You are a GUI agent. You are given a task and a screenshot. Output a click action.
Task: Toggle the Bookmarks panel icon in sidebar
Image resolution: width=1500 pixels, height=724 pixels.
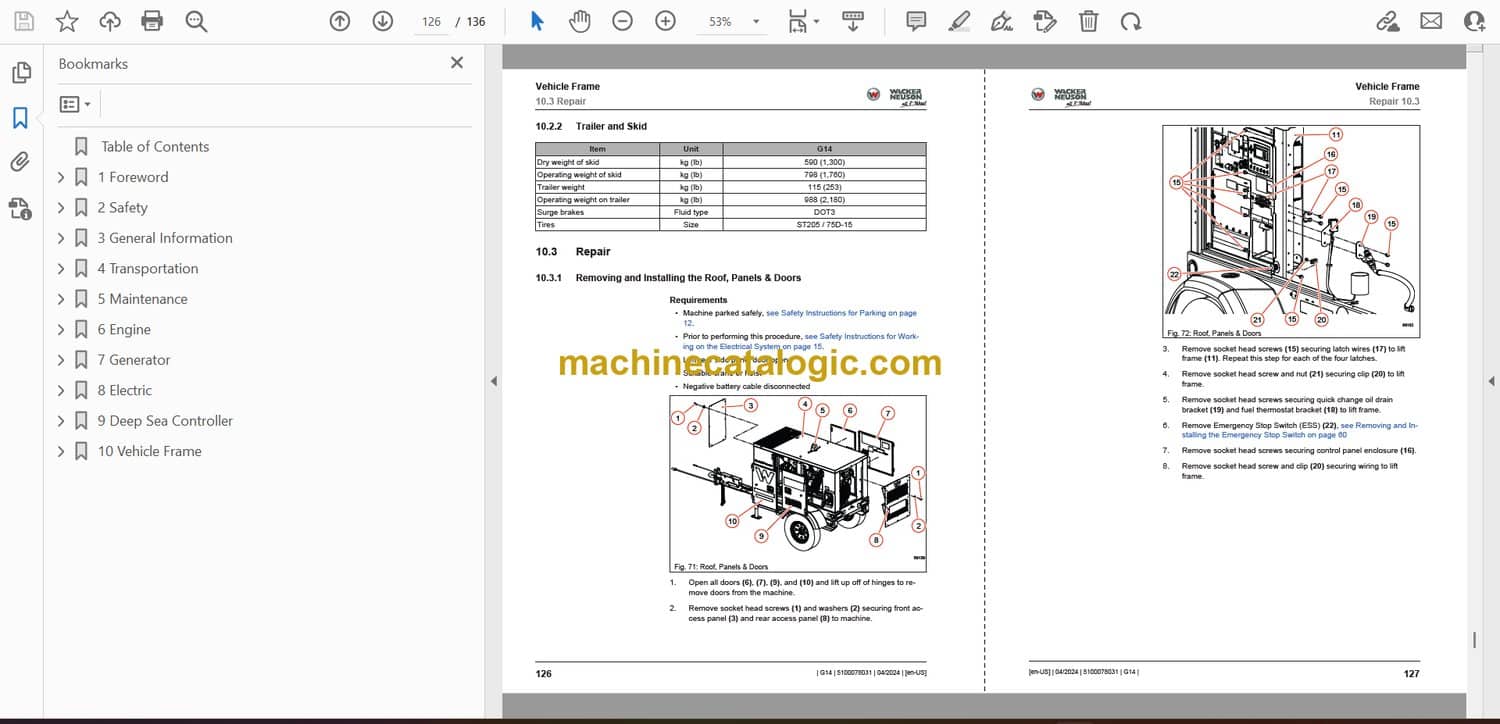(x=20, y=118)
